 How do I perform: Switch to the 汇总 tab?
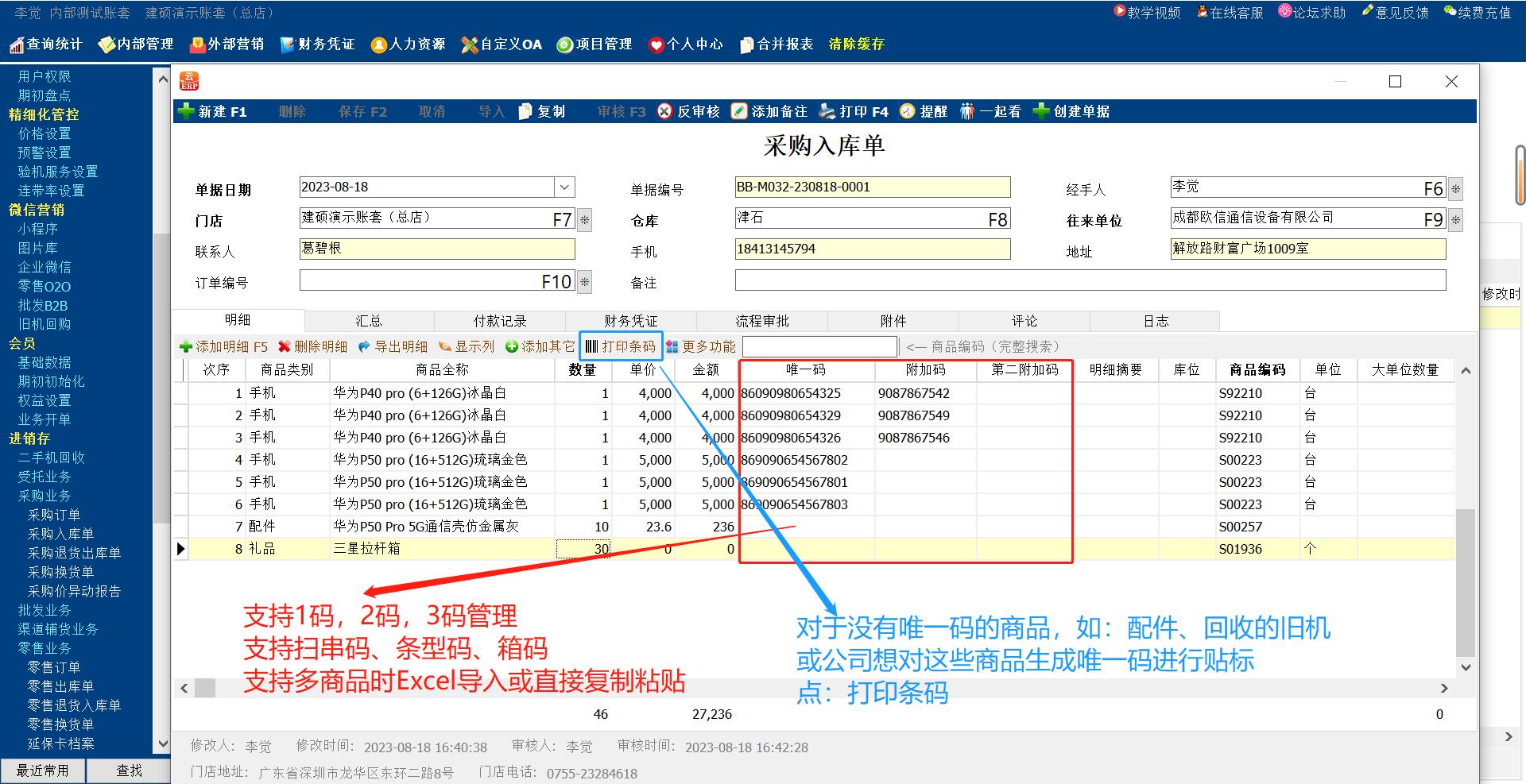pos(369,321)
